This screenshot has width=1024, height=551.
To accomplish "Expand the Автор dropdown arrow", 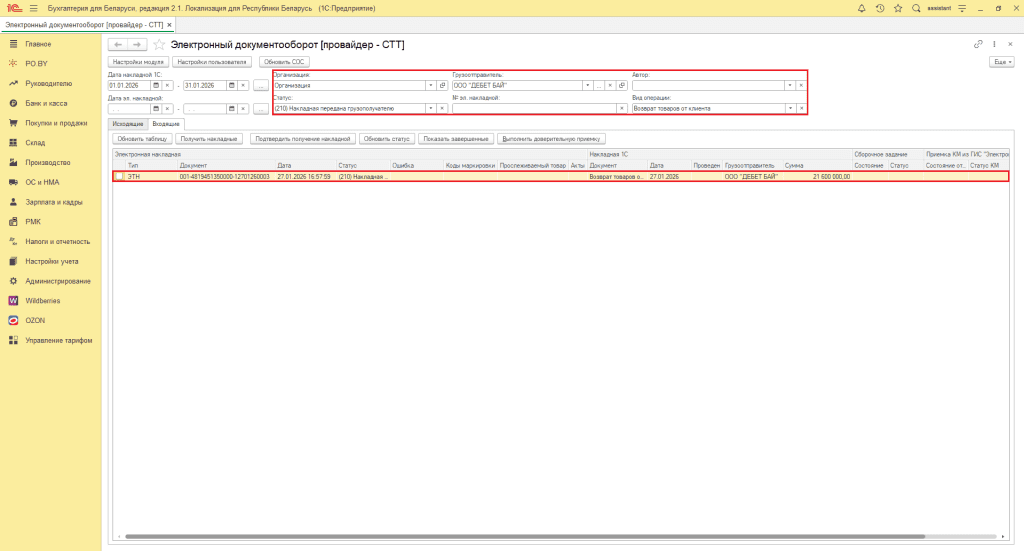I will tap(789, 85).
